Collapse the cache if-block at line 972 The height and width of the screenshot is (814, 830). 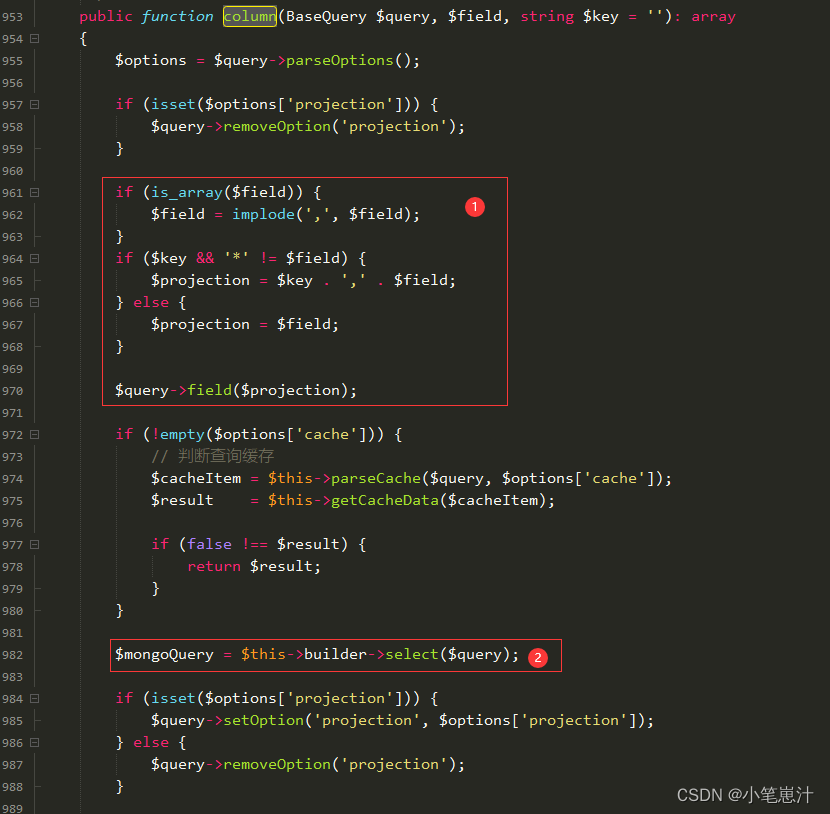coord(33,433)
